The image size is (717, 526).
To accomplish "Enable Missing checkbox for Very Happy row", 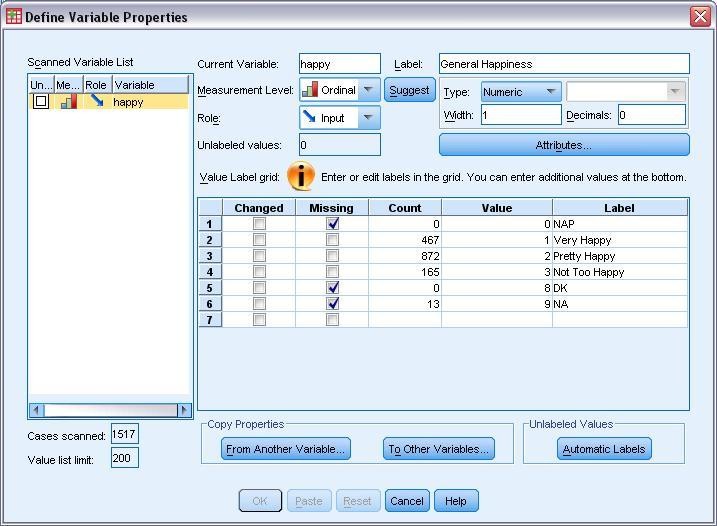I will pos(332,240).
